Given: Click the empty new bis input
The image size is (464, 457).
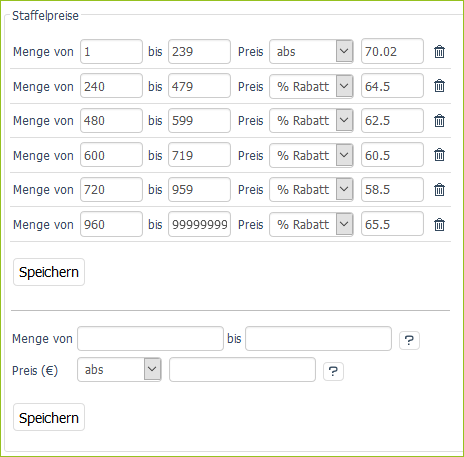Looking at the screenshot, I should click(x=318, y=338).
